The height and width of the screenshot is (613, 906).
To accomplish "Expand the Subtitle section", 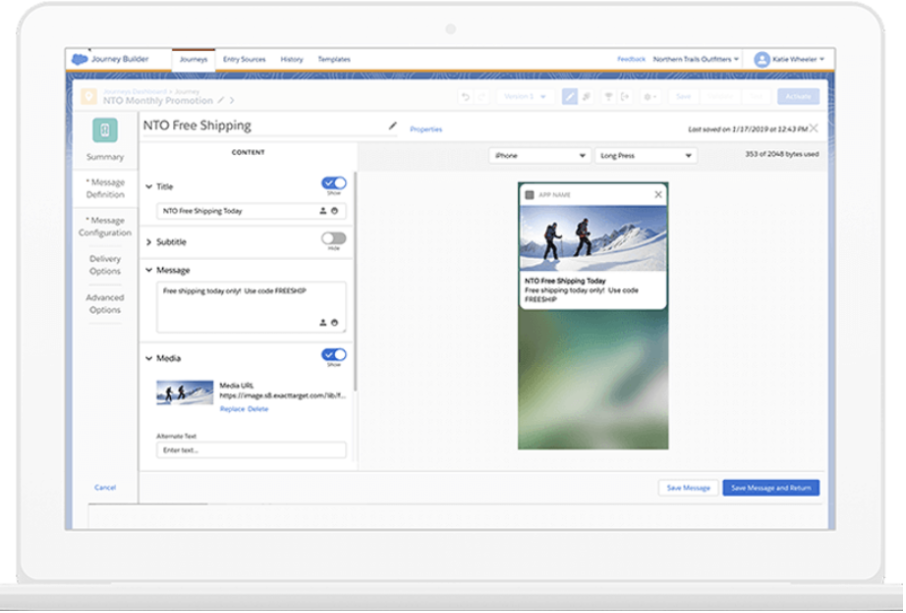I will [149, 242].
